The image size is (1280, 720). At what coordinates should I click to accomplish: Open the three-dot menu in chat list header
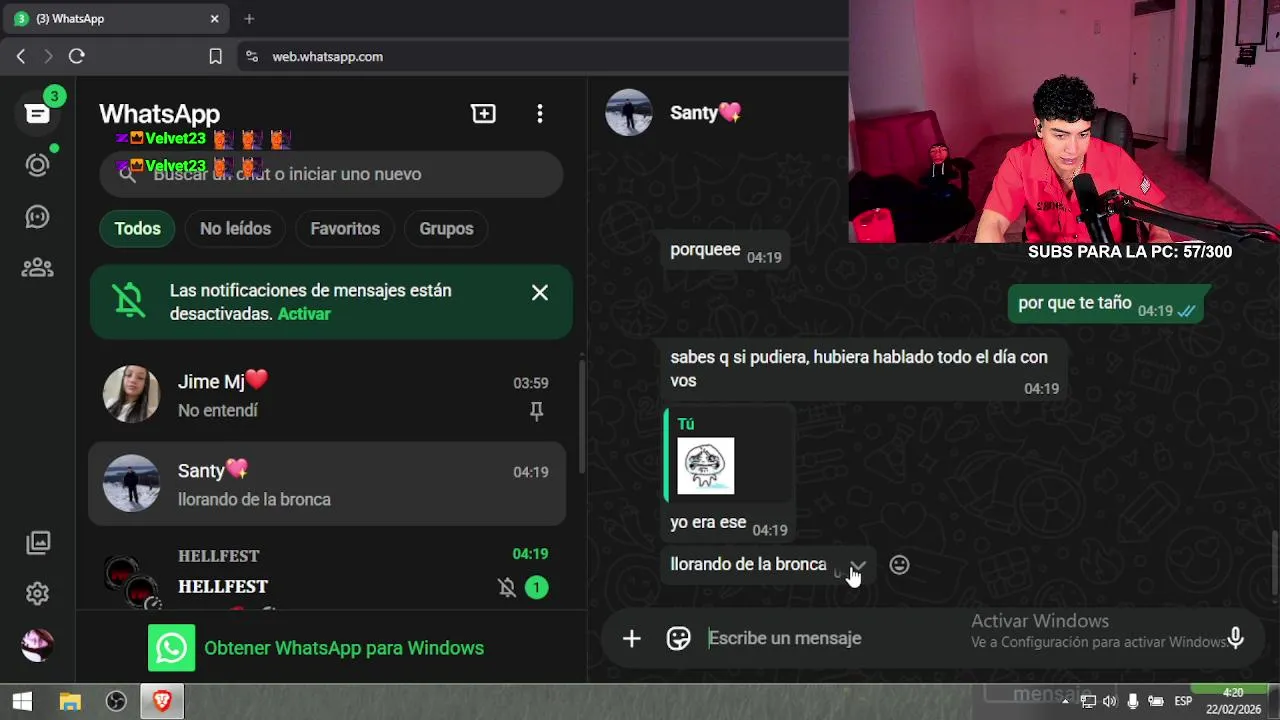coord(540,114)
